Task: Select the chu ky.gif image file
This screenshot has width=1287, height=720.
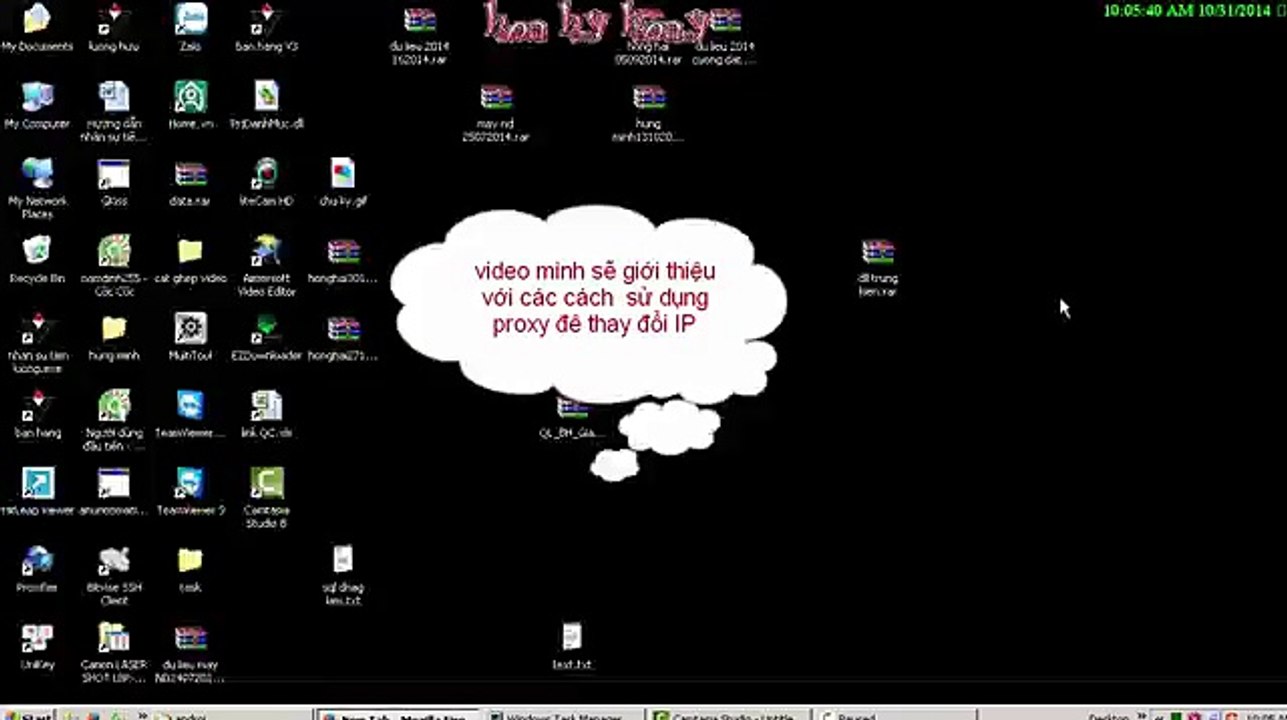Action: click(x=343, y=182)
